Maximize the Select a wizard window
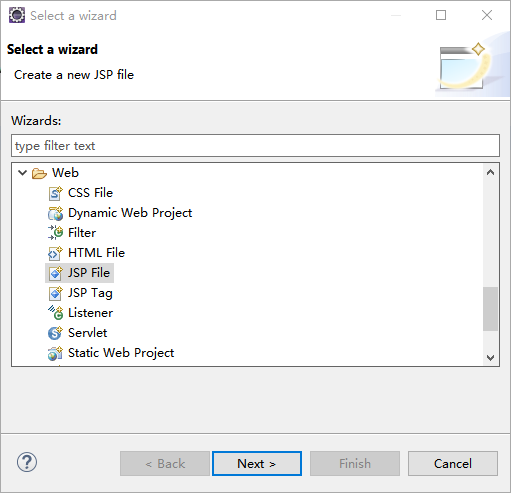The image size is (511, 493). 441,15
